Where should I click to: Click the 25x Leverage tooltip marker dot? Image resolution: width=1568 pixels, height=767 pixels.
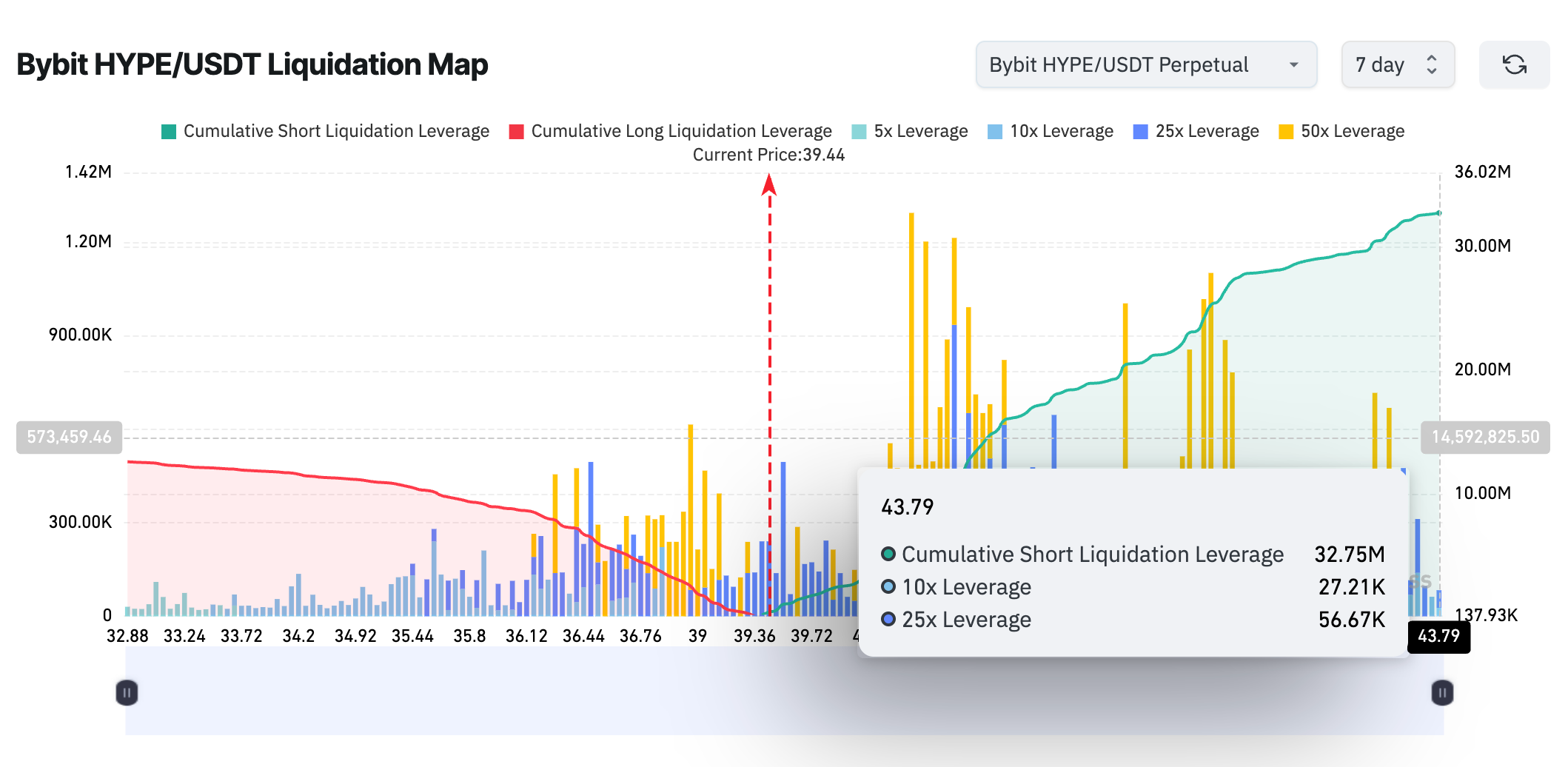tap(888, 619)
